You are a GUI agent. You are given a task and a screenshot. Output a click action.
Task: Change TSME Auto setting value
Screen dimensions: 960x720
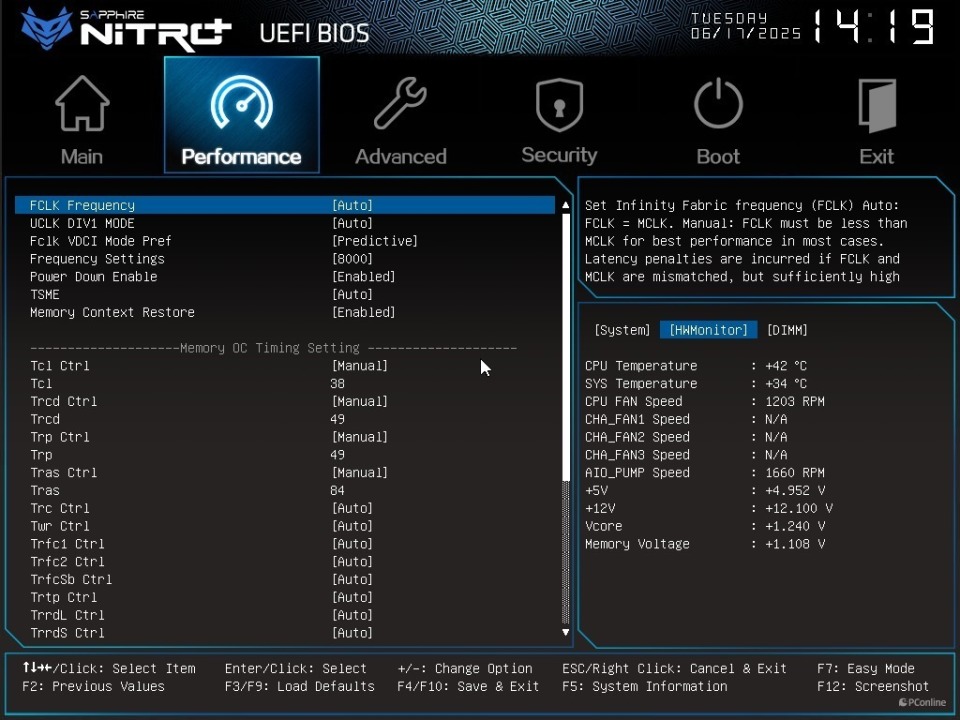(x=352, y=295)
